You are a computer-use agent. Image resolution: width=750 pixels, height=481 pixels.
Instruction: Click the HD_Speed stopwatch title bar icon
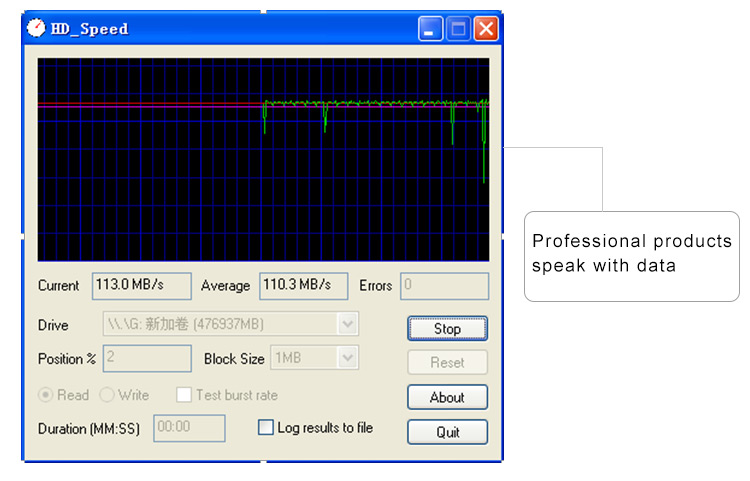[36, 28]
